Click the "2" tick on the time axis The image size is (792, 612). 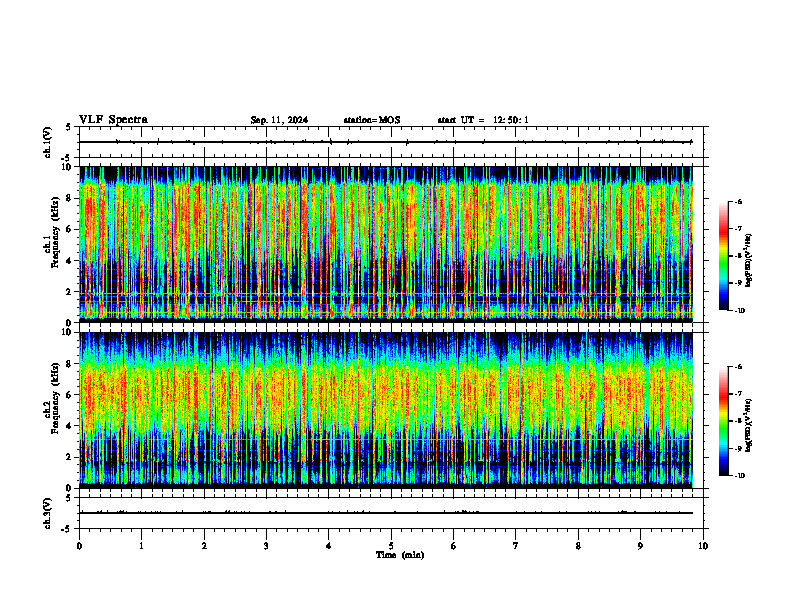click(204, 546)
